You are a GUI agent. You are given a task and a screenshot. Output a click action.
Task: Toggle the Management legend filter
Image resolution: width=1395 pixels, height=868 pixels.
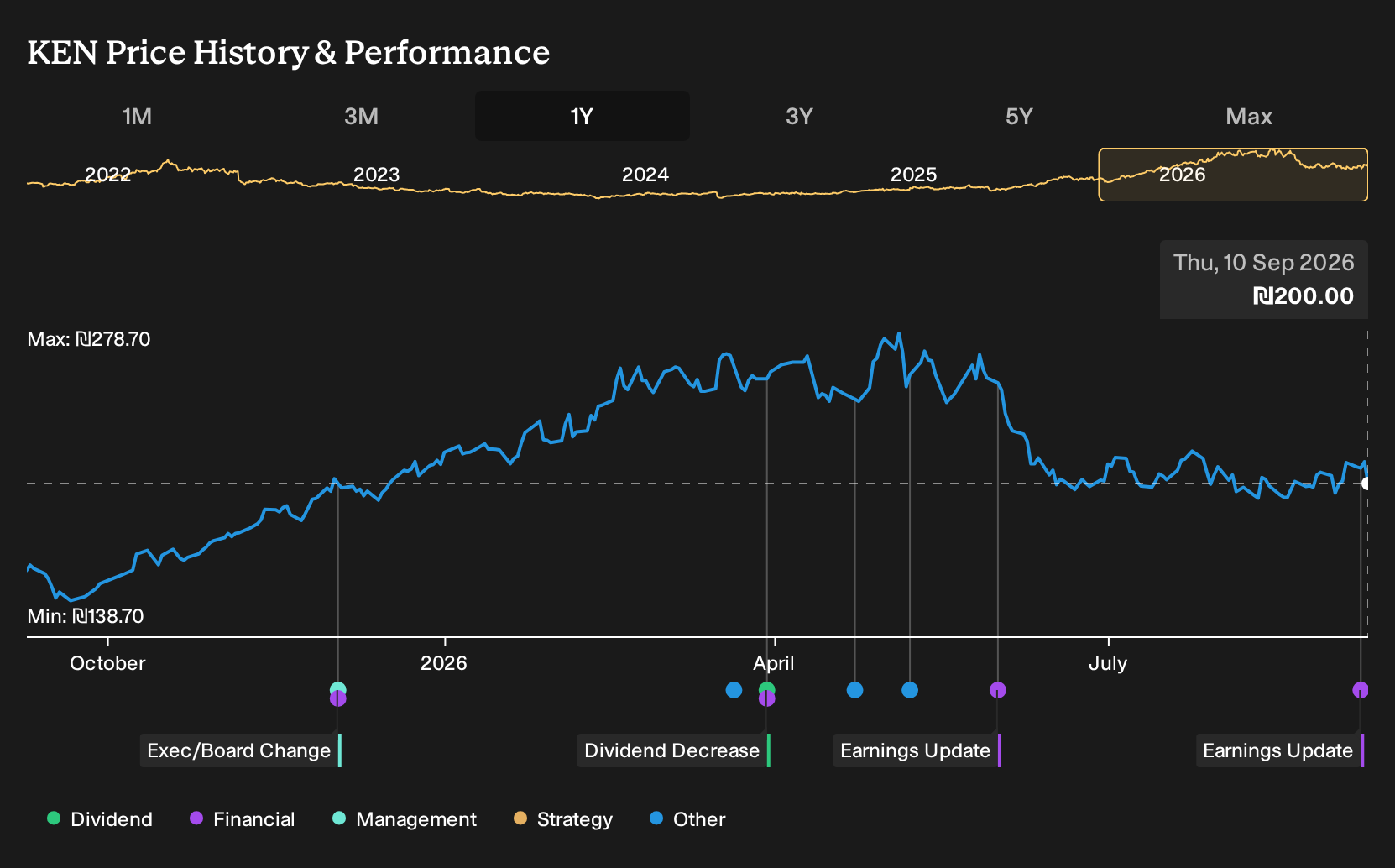pyautogui.click(x=405, y=819)
